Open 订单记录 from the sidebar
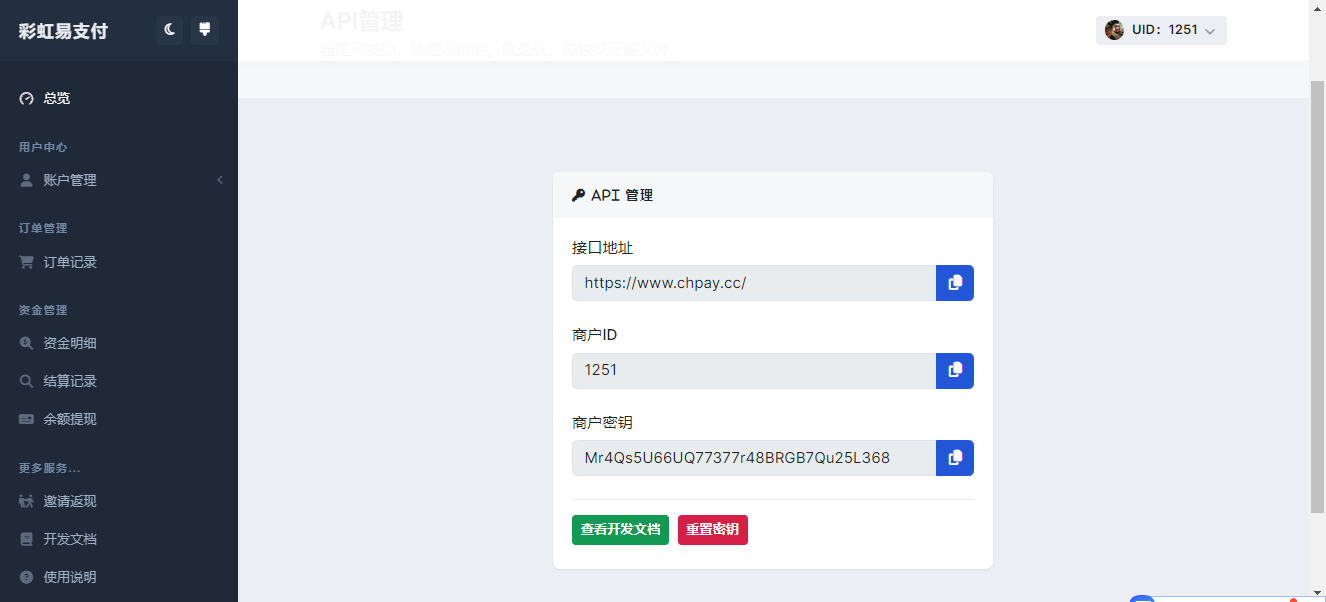 [70, 262]
